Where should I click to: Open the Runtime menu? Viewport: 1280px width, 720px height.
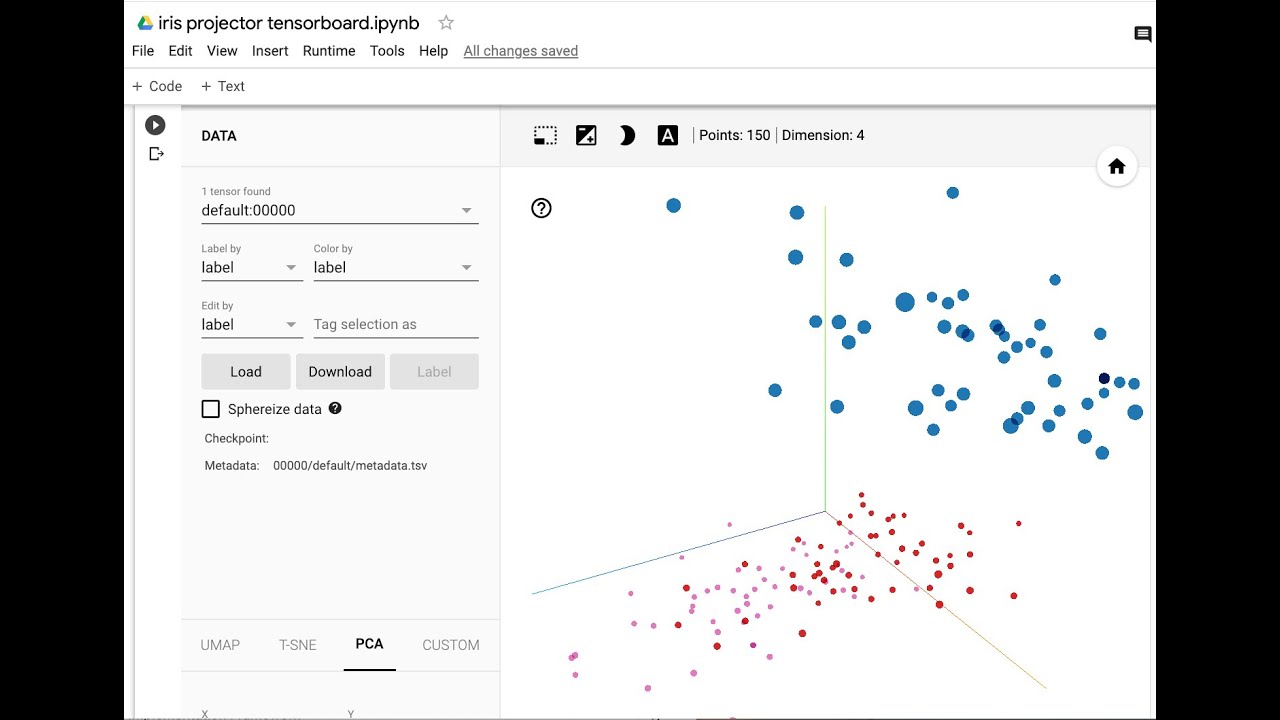coord(329,51)
